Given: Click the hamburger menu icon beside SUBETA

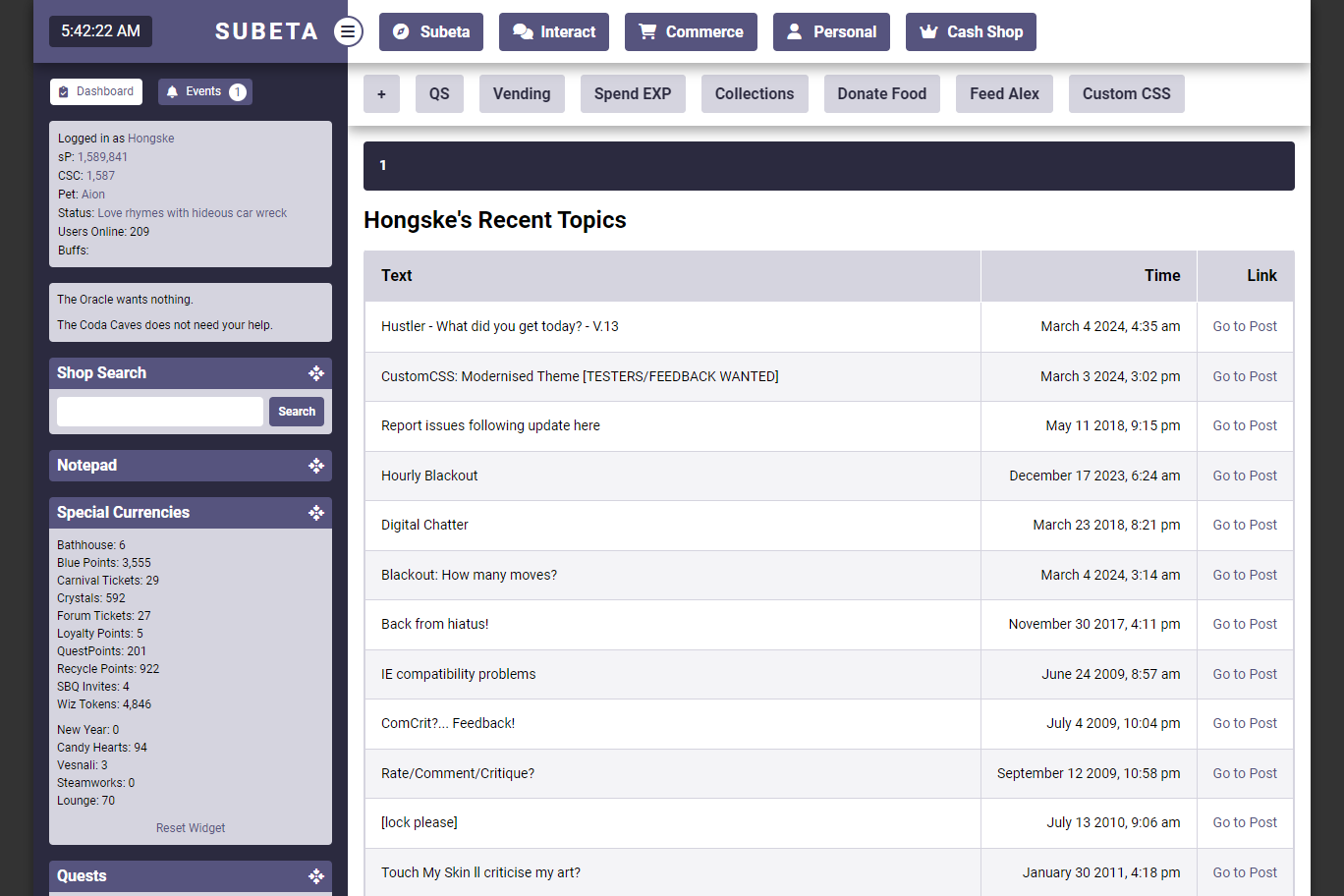Looking at the screenshot, I should tap(348, 31).
